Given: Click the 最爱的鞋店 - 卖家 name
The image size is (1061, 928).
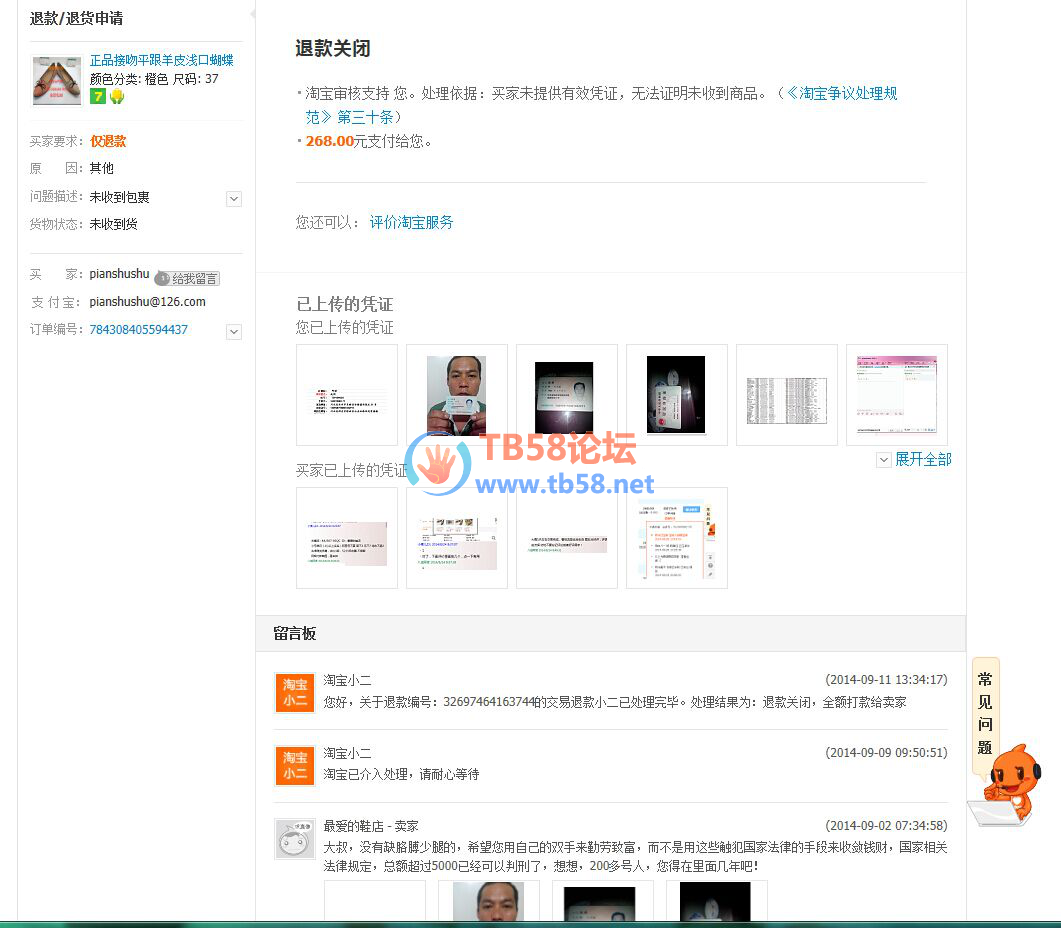Looking at the screenshot, I should click(371, 826).
